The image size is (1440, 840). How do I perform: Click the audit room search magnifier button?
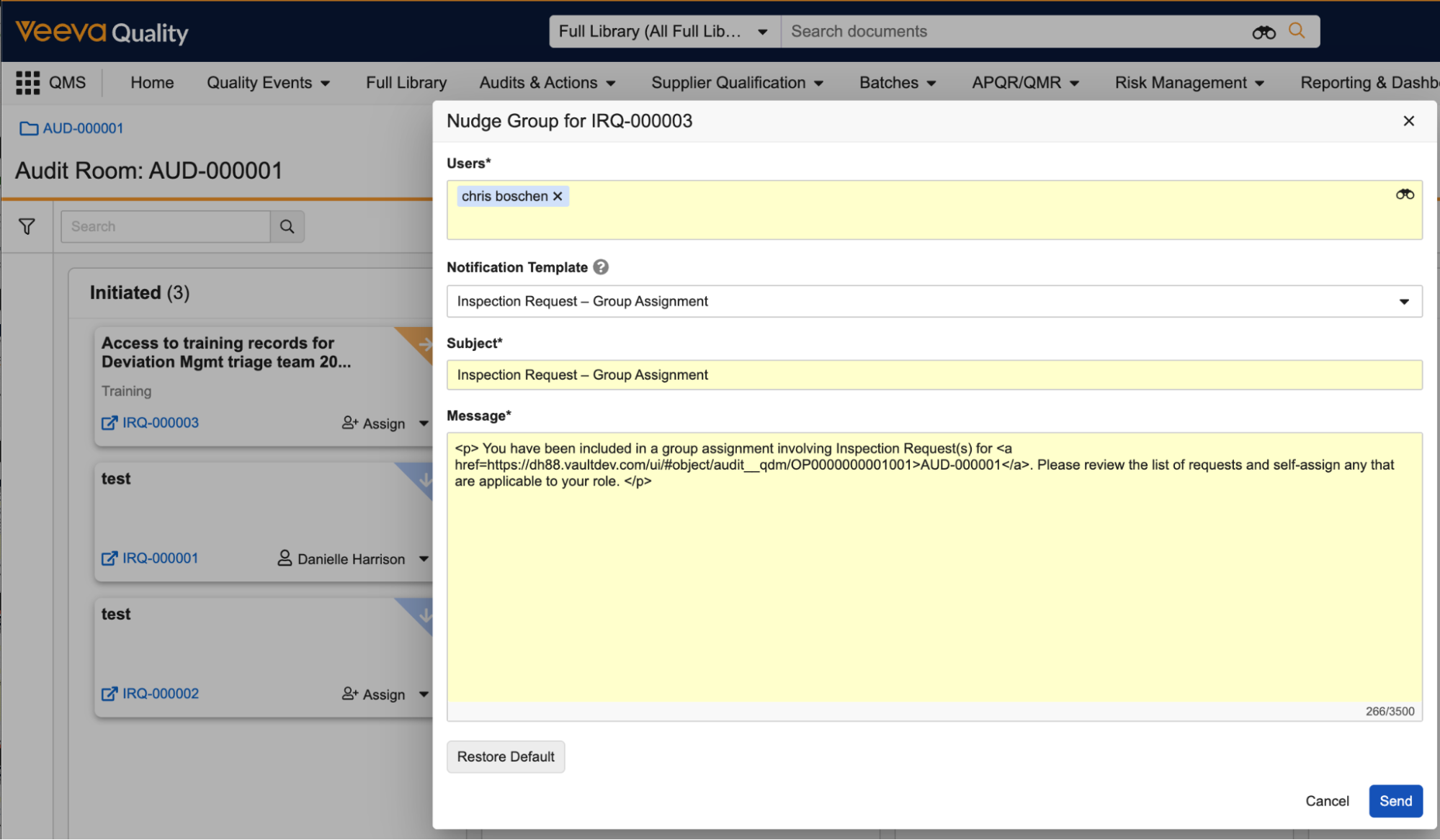(287, 227)
